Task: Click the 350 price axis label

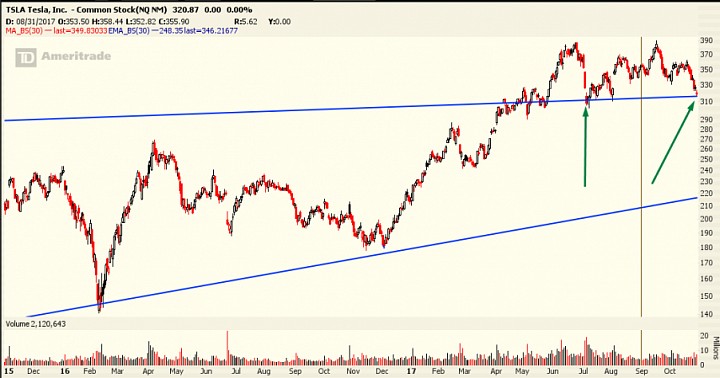Action: pos(706,70)
